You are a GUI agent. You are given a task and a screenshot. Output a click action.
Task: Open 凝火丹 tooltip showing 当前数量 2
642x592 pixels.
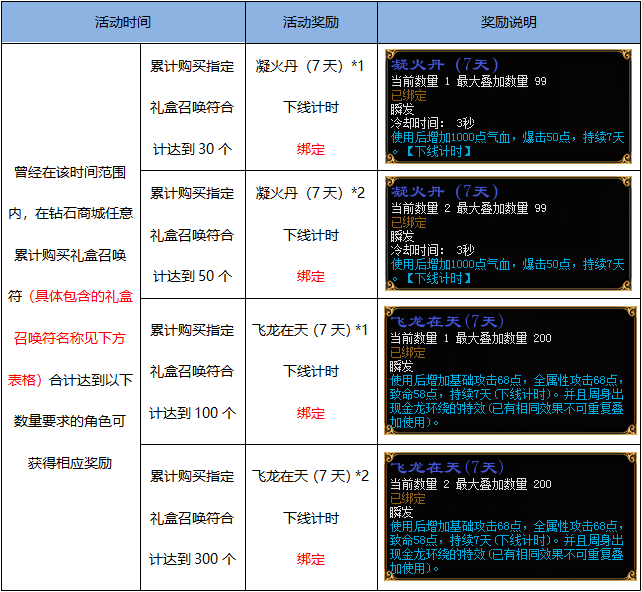[x=509, y=234]
